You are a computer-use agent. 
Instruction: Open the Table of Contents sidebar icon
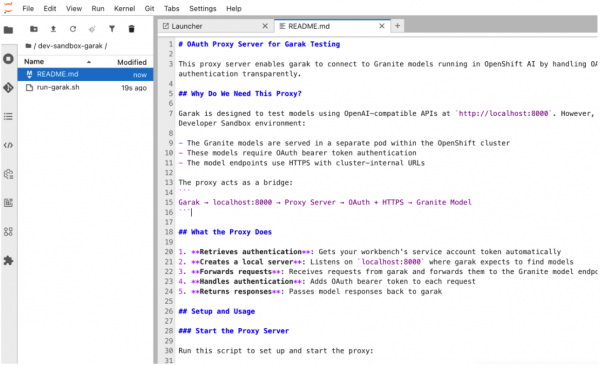tap(8, 116)
